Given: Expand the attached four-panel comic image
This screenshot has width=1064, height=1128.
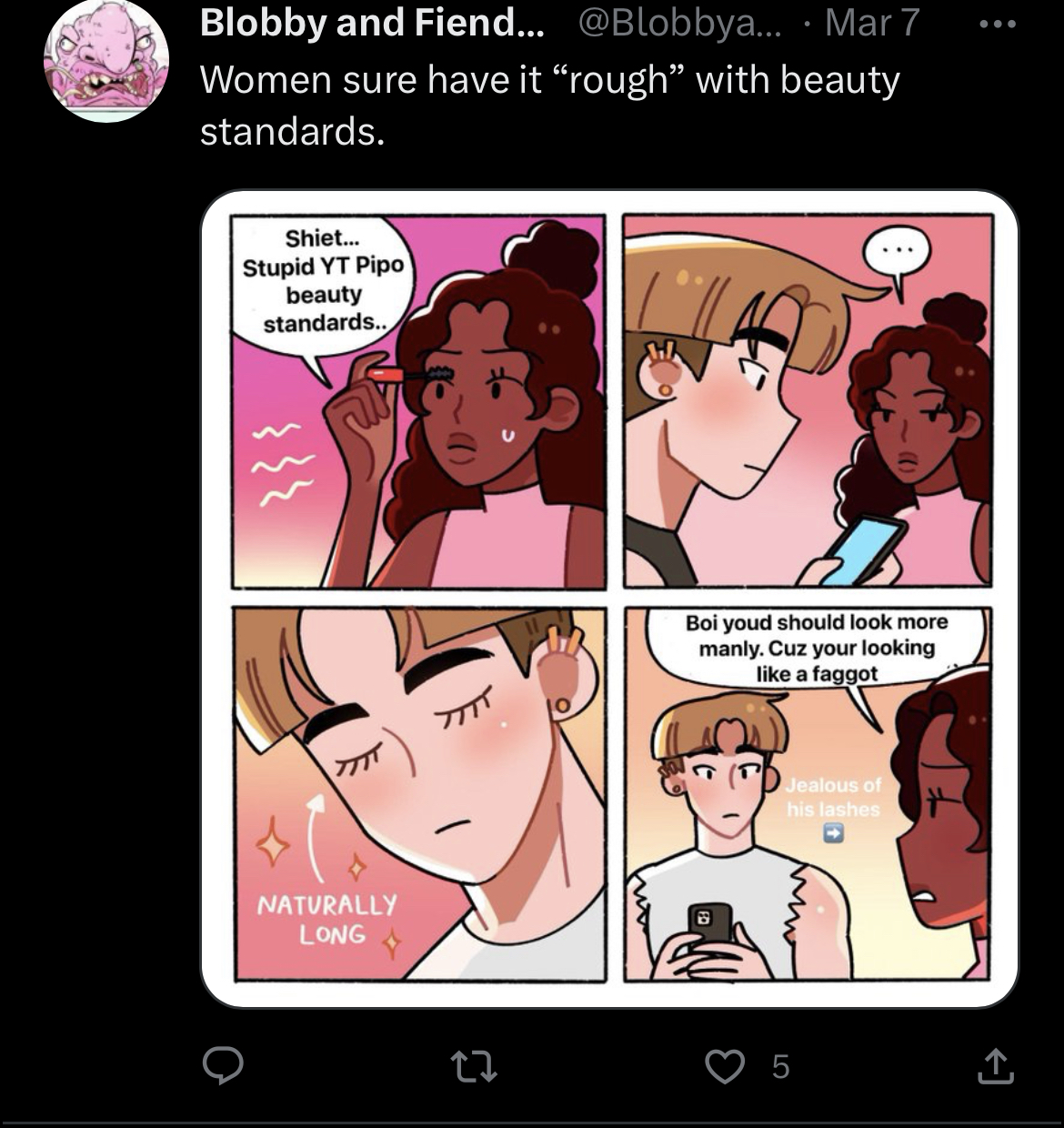Looking at the screenshot, I should 609,599.
